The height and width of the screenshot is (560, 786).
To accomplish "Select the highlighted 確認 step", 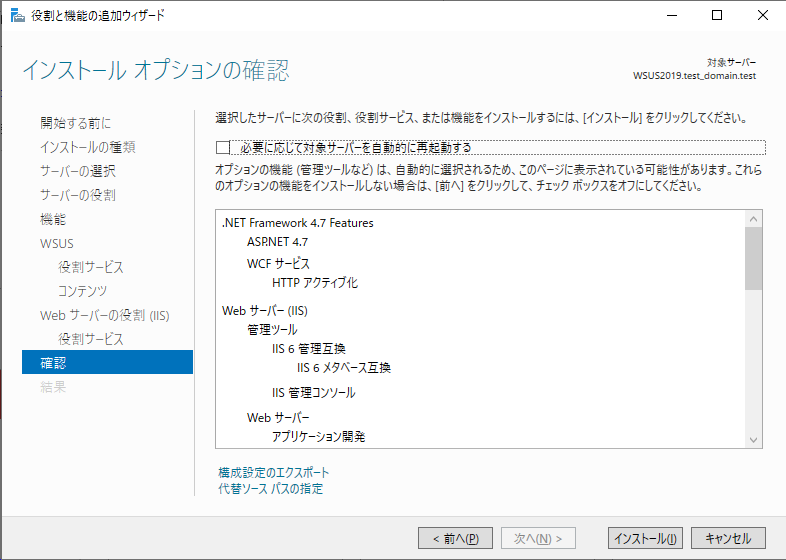I will [x=107, y=362].
